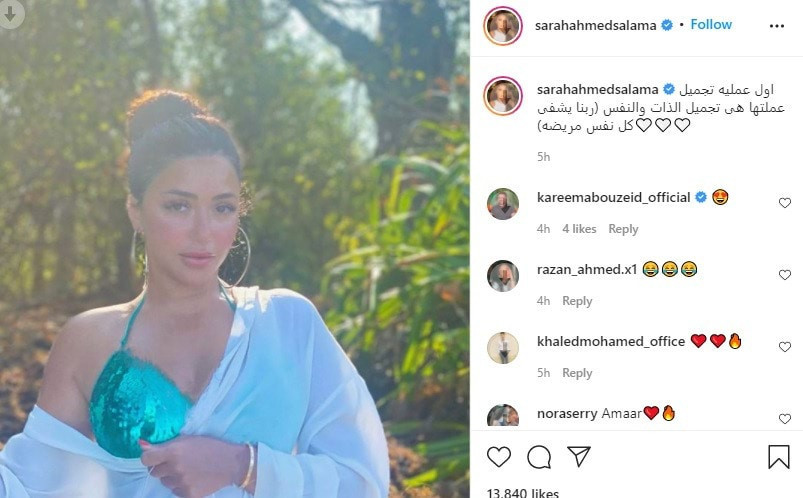Open the comment bubble icon
This screenshot has width=803, height=498.
pos(539,456)
